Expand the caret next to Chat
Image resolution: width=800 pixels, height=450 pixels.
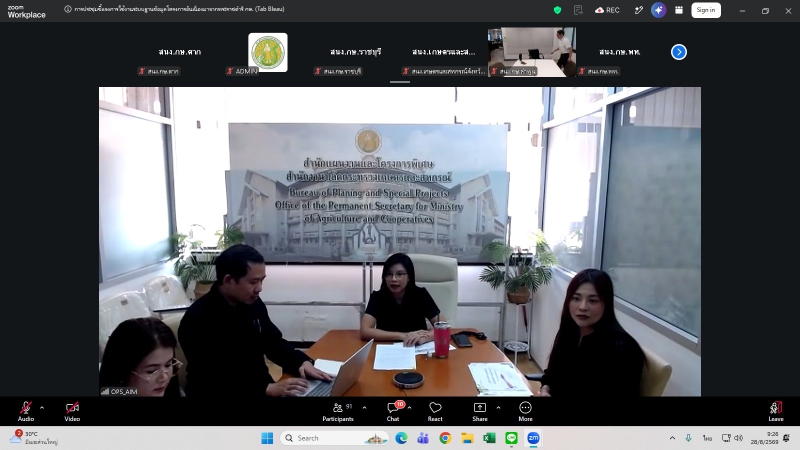tap(410, 408)
